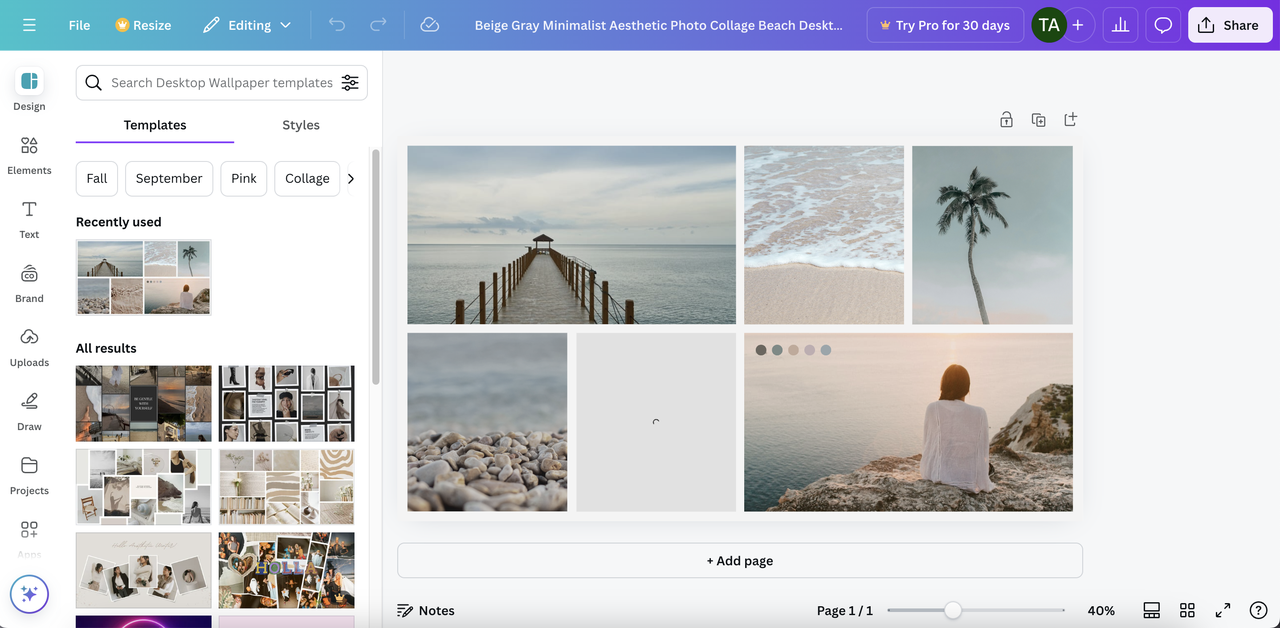Screen dimensions: 1280x628
Task: Click Try Pro for 30 days
Action: point(945,25)
